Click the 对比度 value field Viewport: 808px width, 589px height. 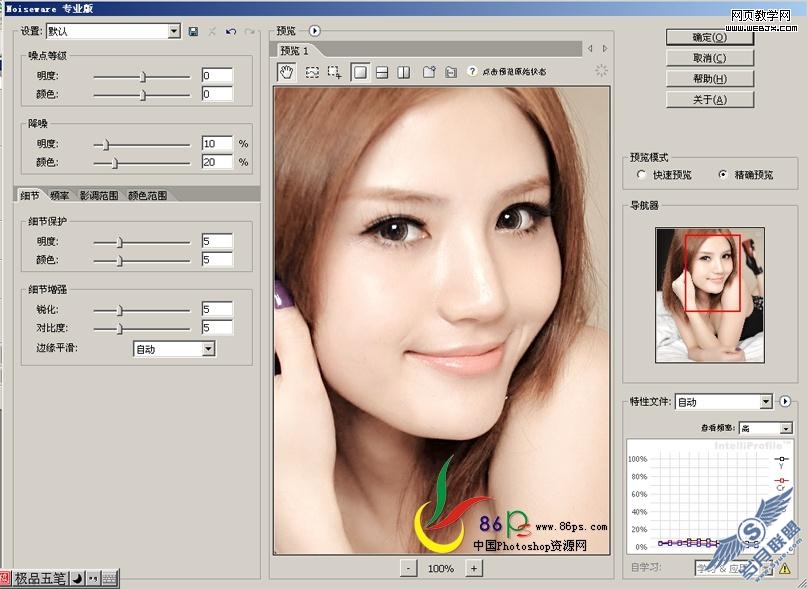217,327
